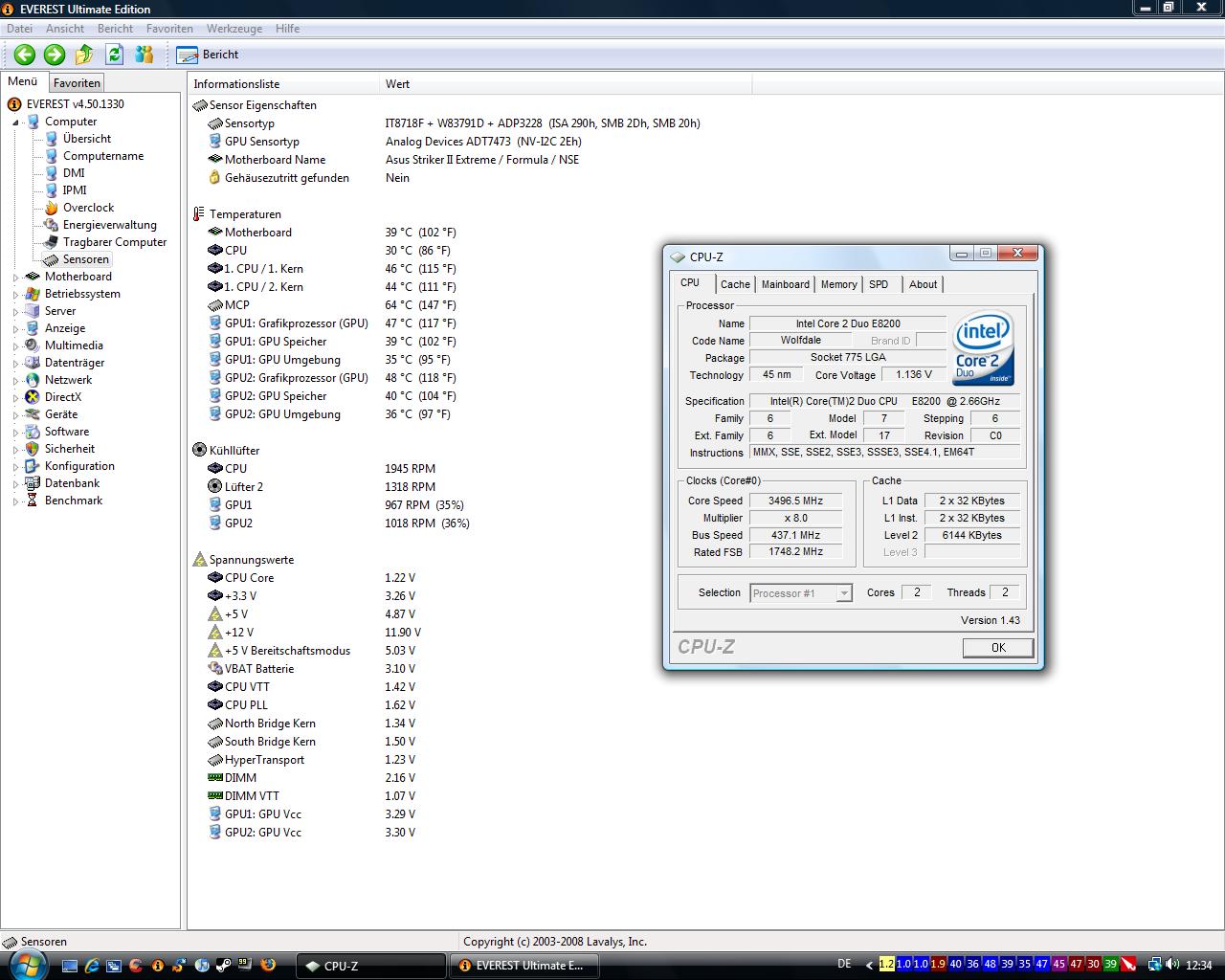This screenshot has width=1225, height=980.
Task: Expand the Datenträger tree node
Action: click(15, 364)
